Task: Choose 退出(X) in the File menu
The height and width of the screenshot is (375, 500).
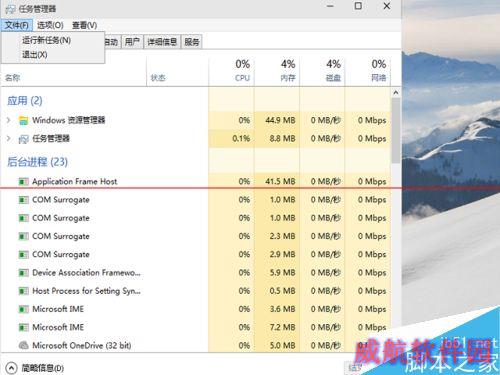Action: 35,54
